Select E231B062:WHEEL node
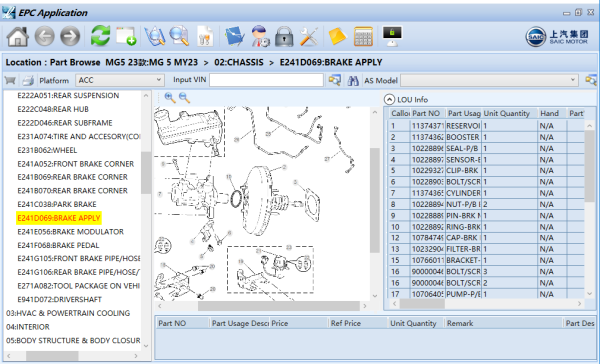 47,150
